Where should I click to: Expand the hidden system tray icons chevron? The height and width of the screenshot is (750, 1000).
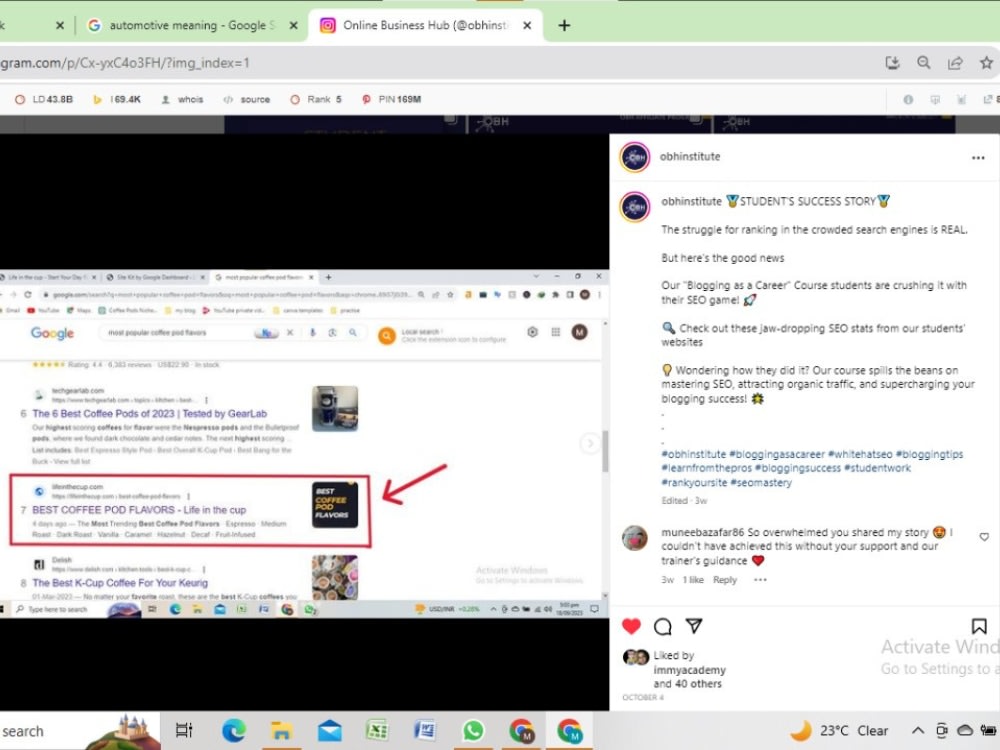[x=917, y=731]
